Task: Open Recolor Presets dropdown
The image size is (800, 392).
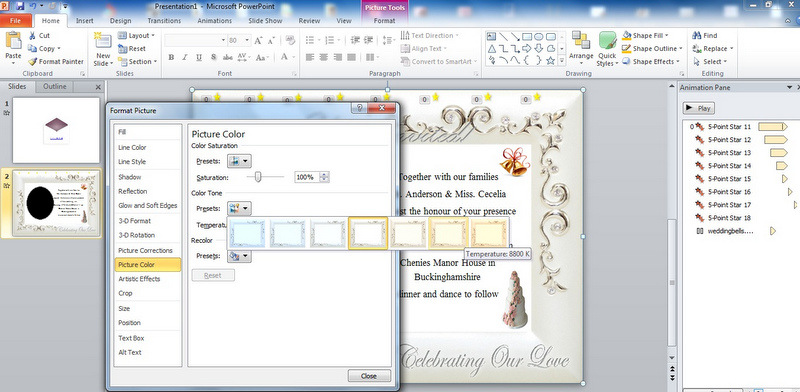Action: pyautogui.click(x=239, y=256)
